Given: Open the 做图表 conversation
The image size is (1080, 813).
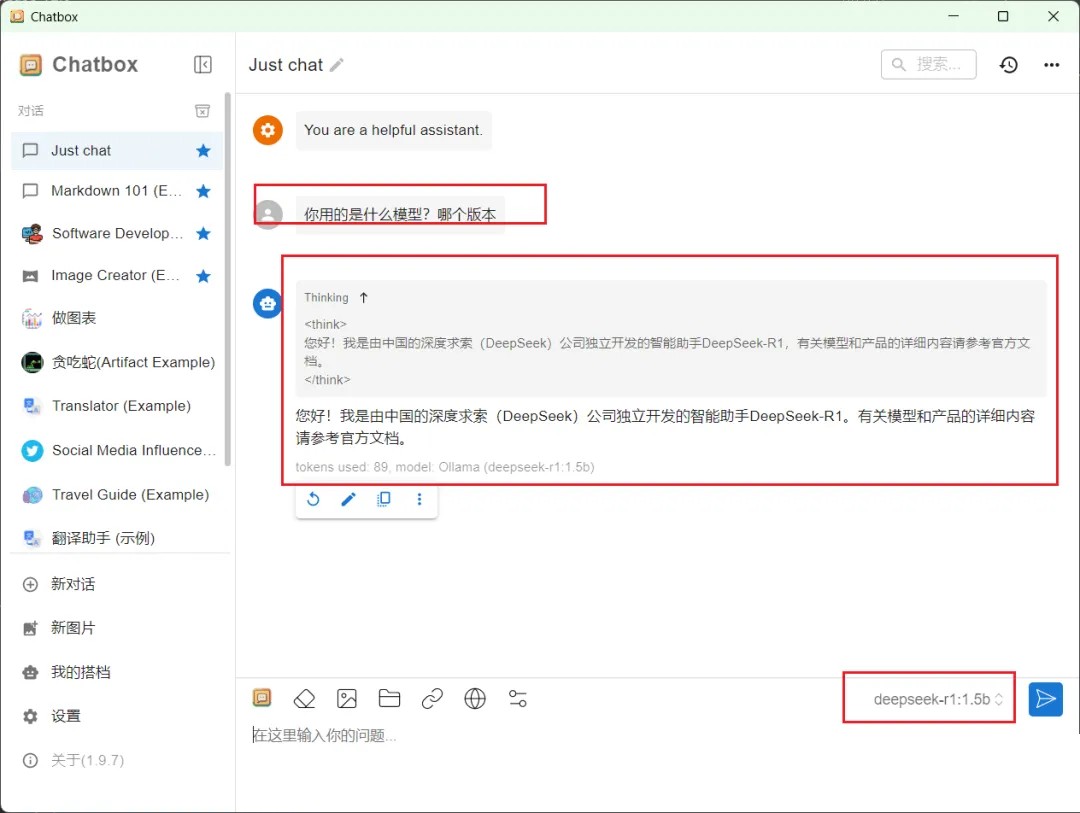Looking at the screenshot, I should (117, 318).
